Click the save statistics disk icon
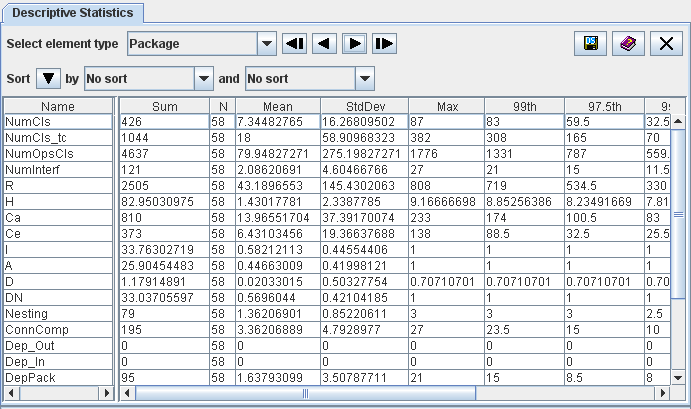The image size is (691, 409). (x=591, y=44)
